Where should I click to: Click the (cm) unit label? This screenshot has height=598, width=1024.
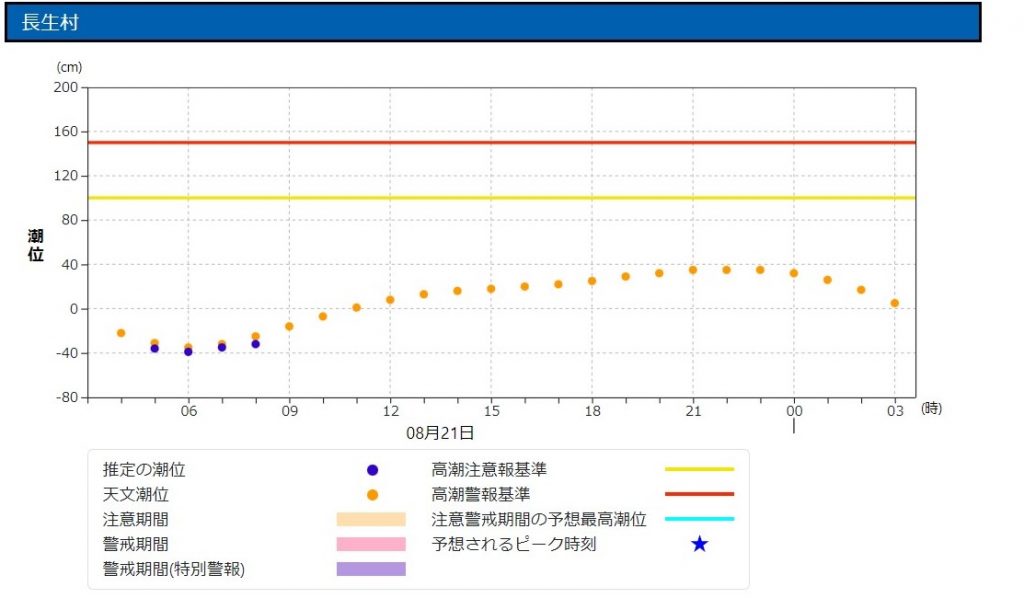tap(69, 67)
